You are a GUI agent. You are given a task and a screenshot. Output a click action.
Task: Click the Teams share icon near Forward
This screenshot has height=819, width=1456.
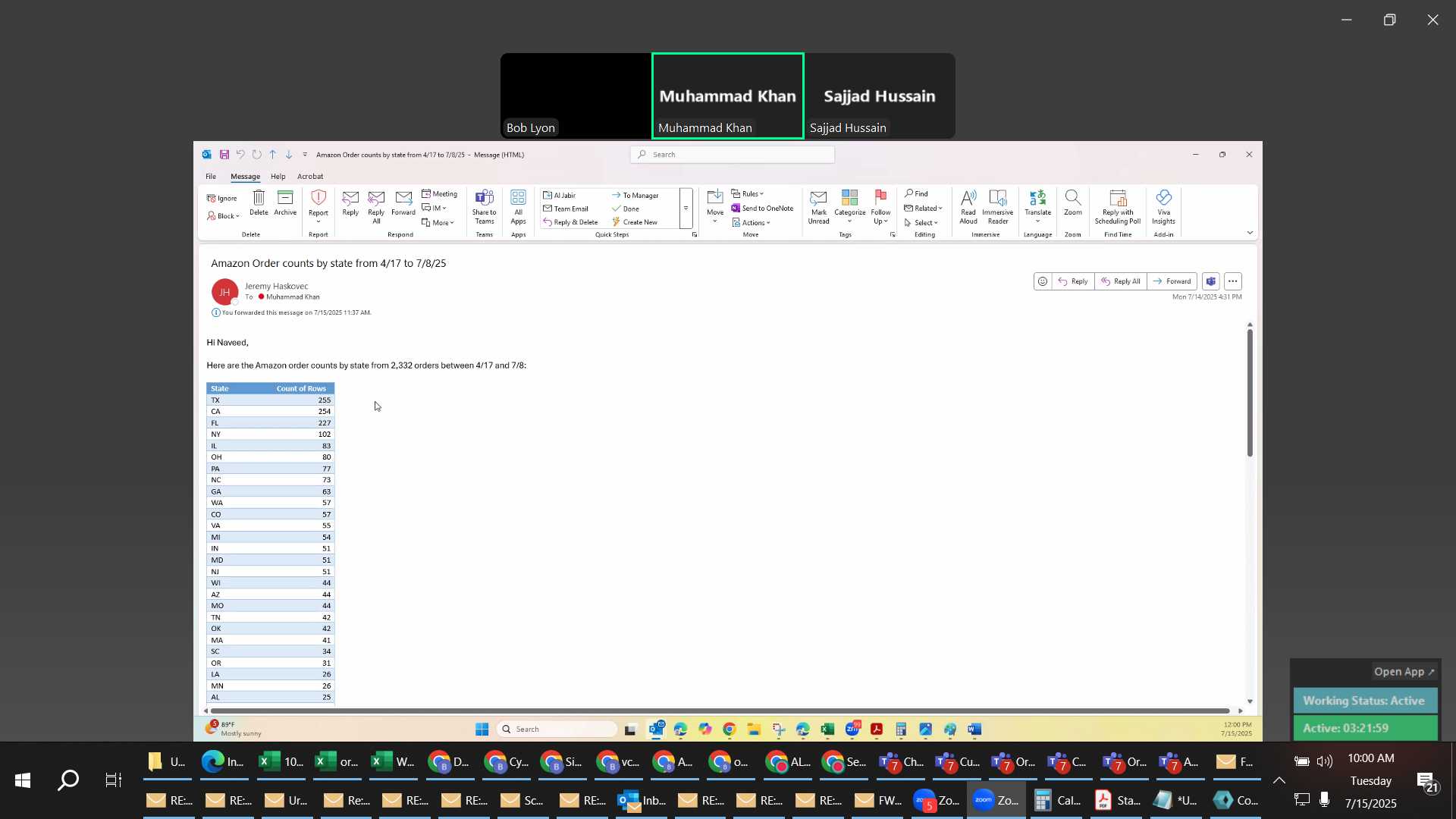click(1211, 281)
